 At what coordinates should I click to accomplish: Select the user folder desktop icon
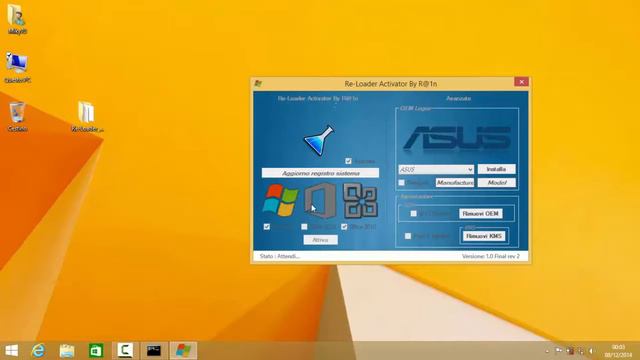click(x=17, y=19)
